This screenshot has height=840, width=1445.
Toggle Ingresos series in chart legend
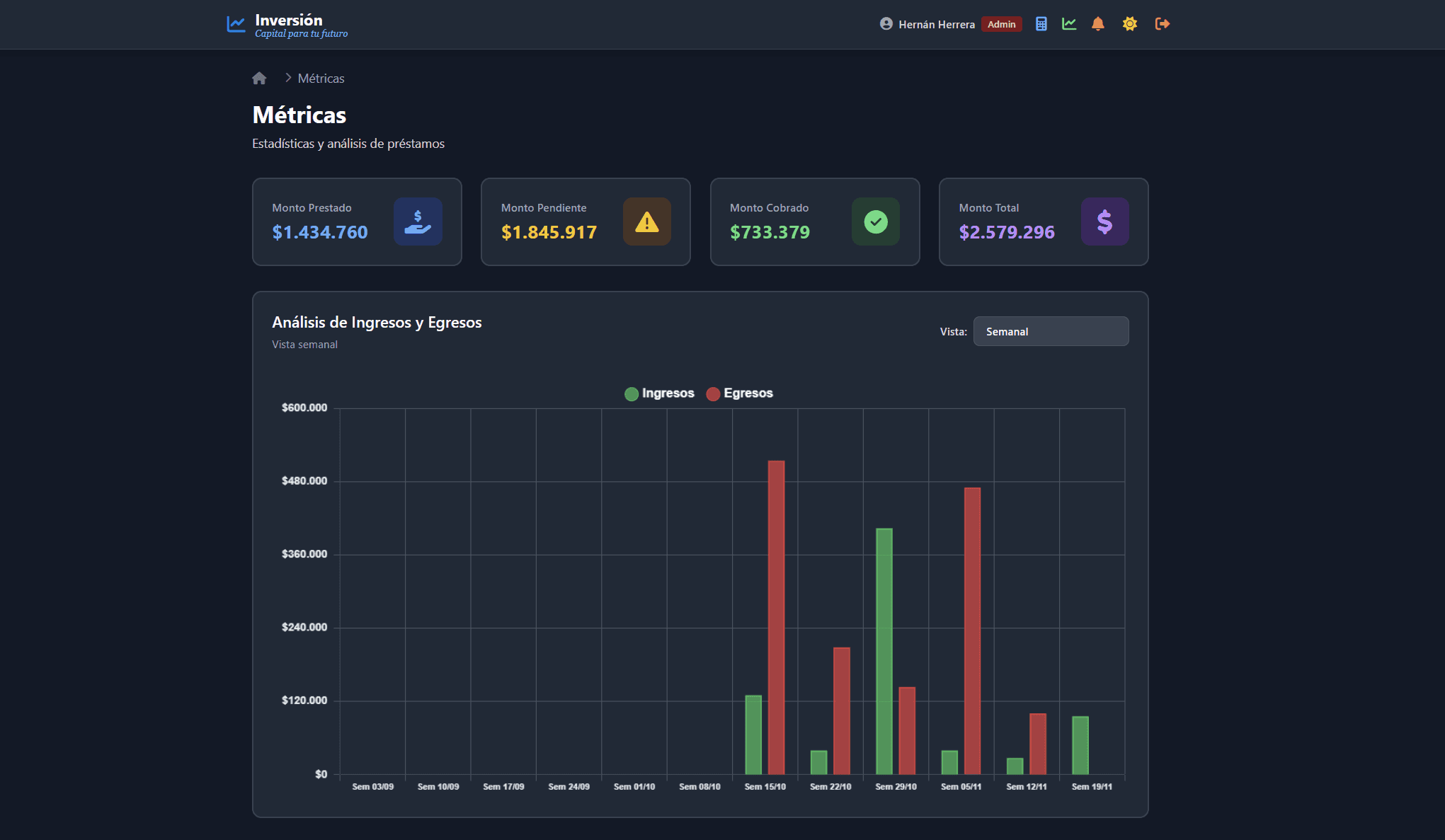point(659,393)
